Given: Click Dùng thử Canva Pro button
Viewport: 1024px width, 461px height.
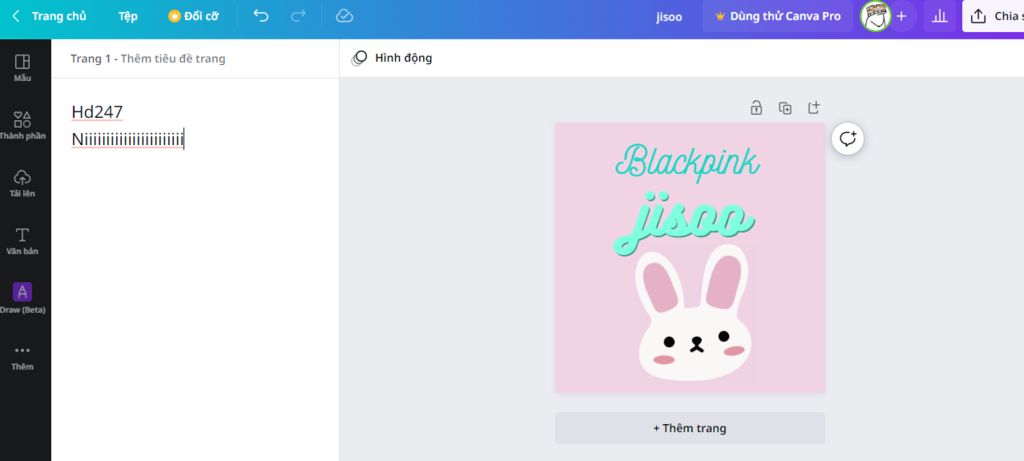Looking at the screenshot, I should point(778,16).
